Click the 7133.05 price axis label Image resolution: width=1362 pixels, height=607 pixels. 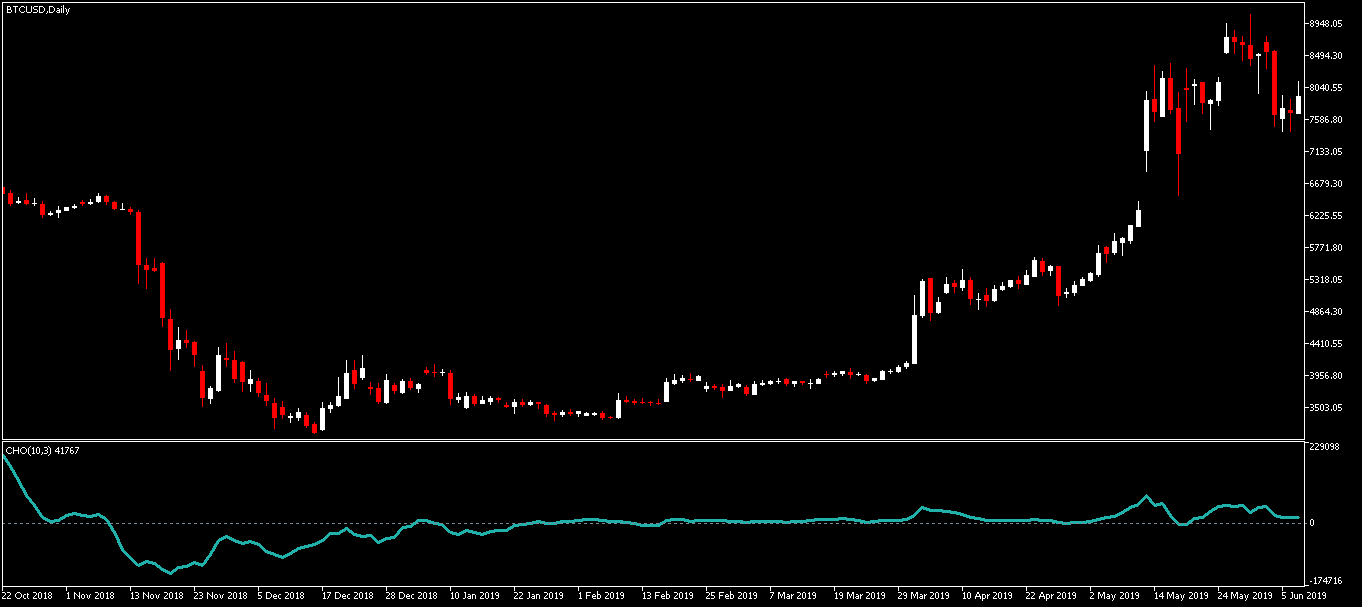[x=1332, y=152]
